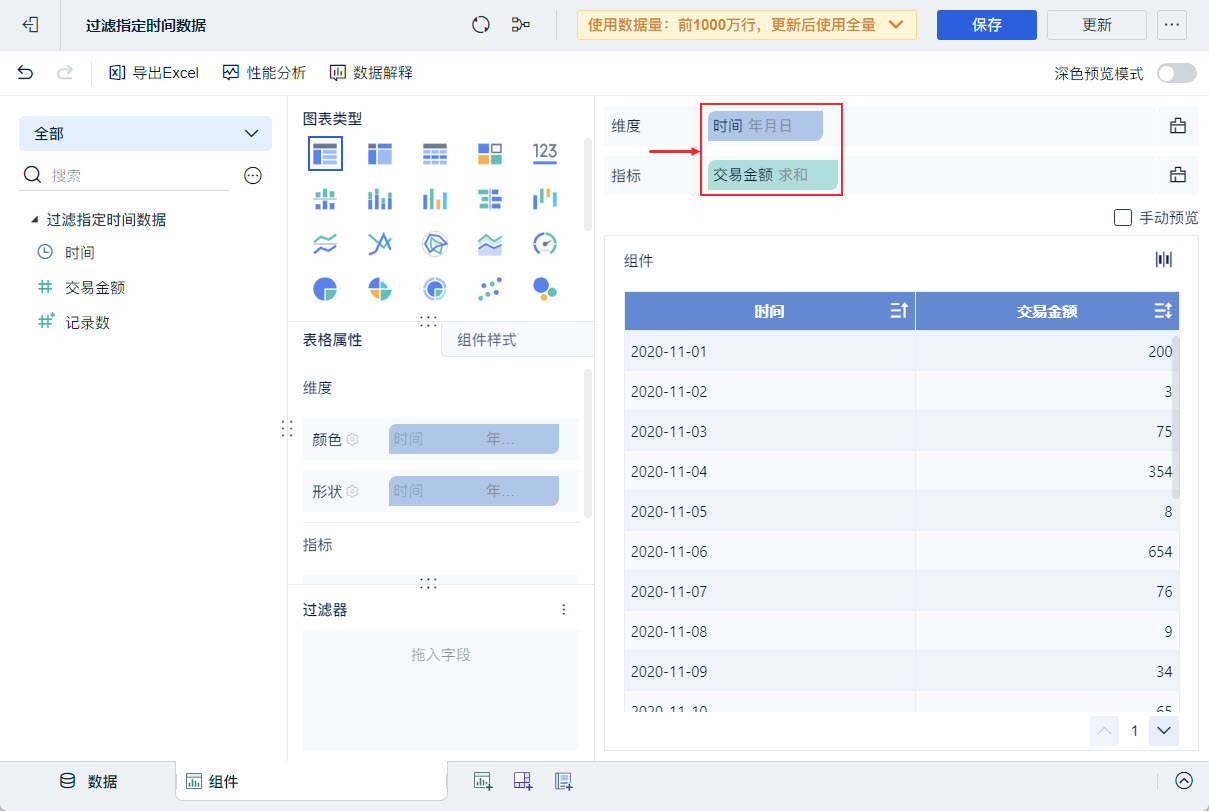The height and width of the screenshot is (811, 1209).
Task: Select the stacked column chart type
Action: click(380, 198)
